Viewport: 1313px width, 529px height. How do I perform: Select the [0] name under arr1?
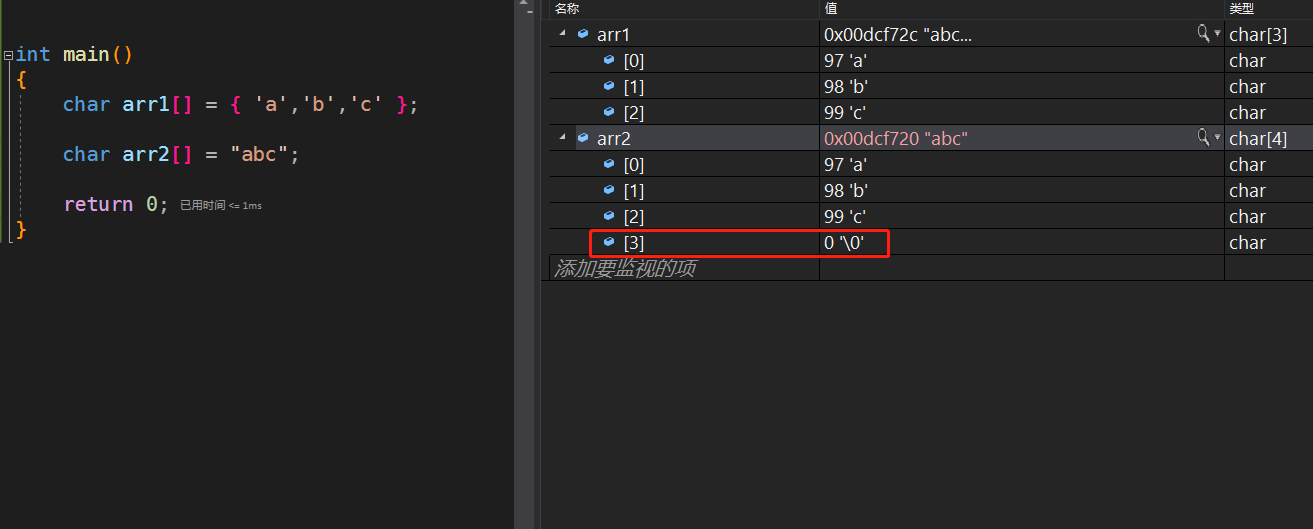pos(634,60)
